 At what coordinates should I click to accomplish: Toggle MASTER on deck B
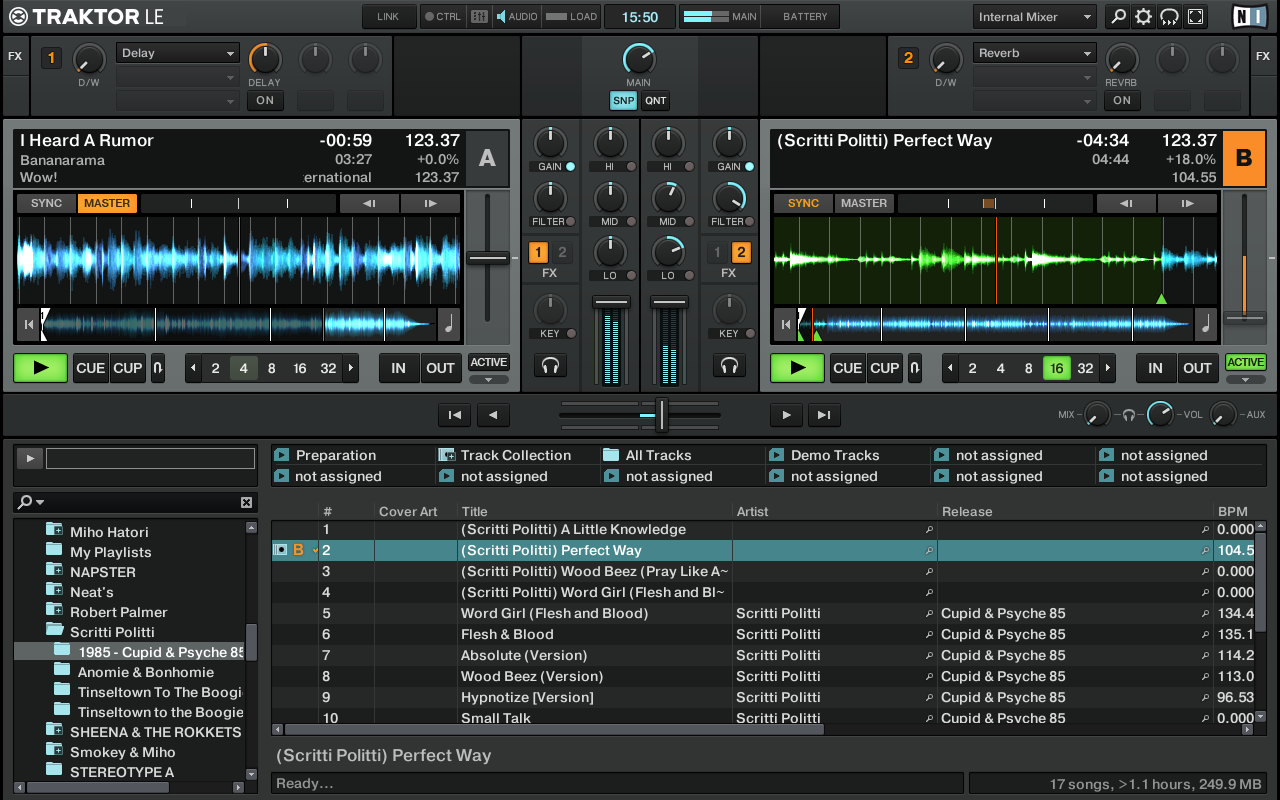click(x=864, y=203)
